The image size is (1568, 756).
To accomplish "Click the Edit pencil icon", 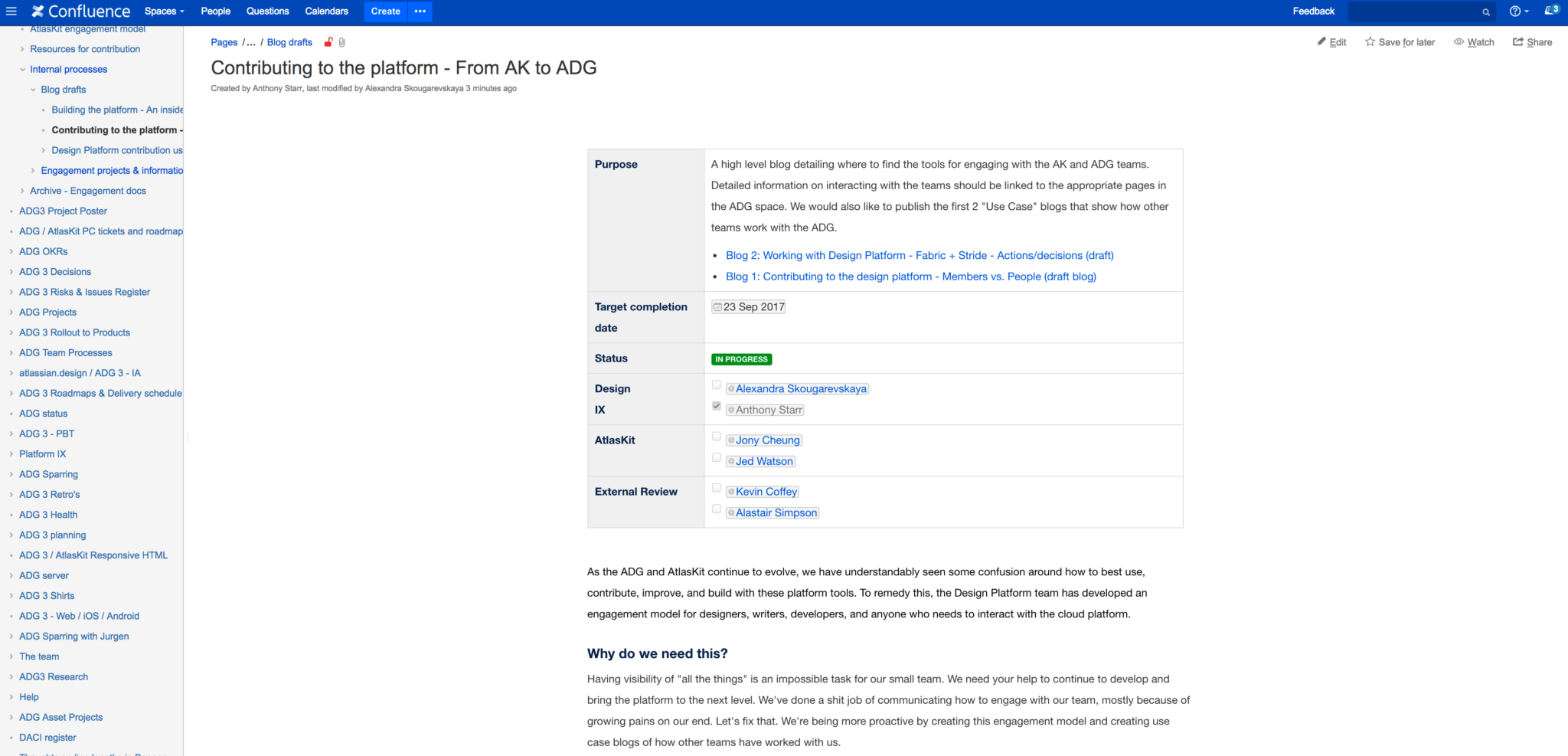I will [1321, 42].
